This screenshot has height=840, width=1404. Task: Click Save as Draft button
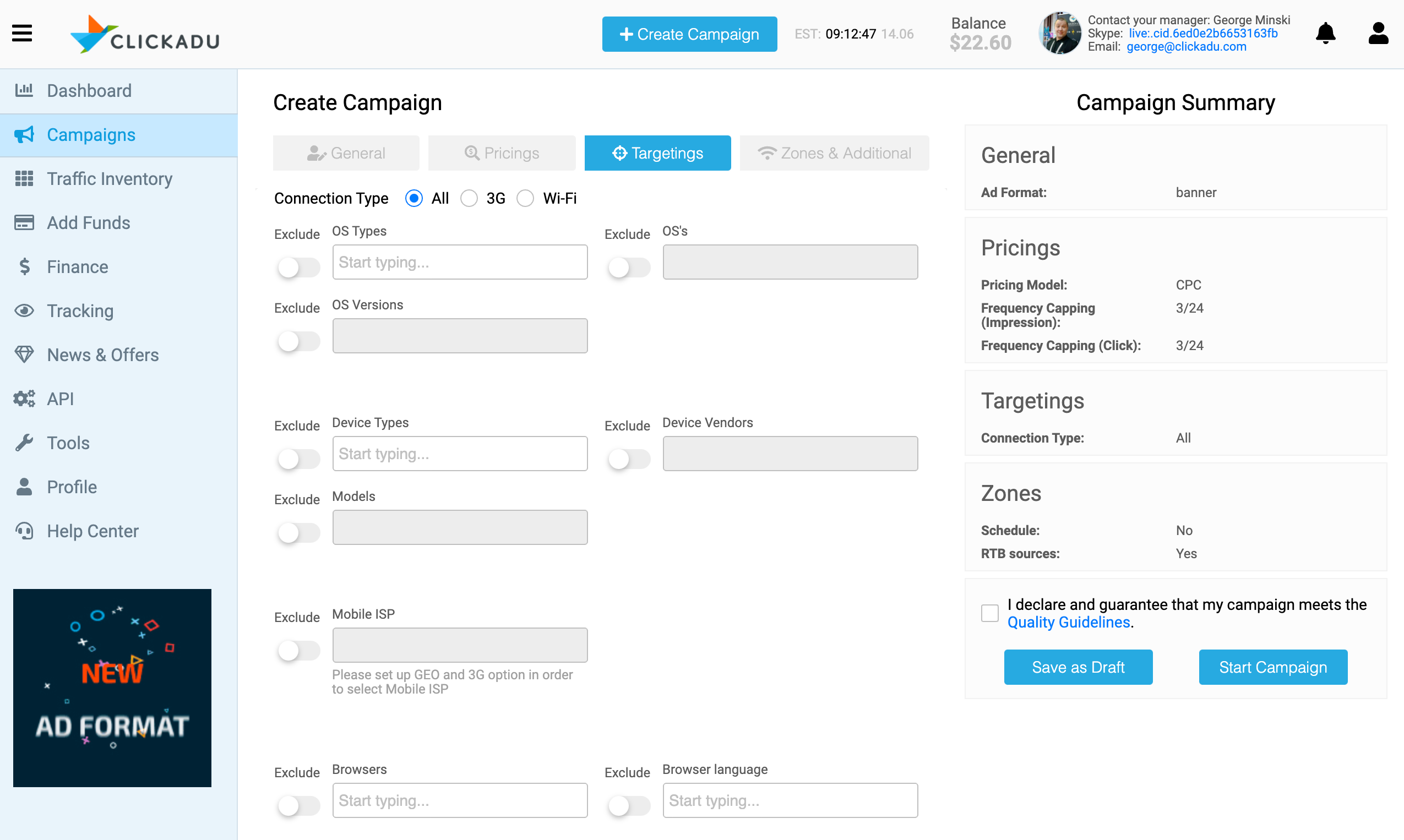click(1078, 667)
